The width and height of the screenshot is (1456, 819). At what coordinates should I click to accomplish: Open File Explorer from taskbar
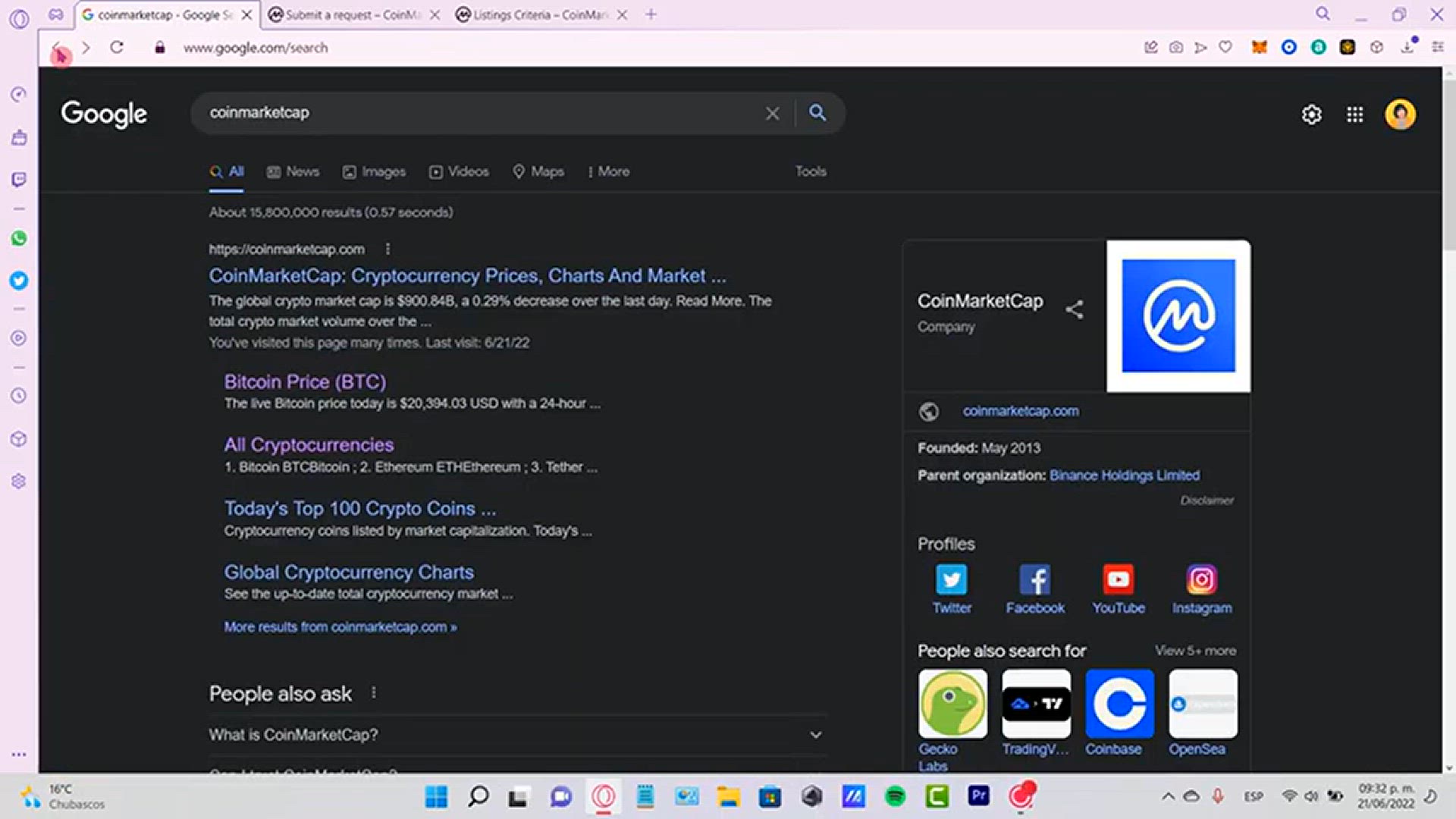(729, 796)
